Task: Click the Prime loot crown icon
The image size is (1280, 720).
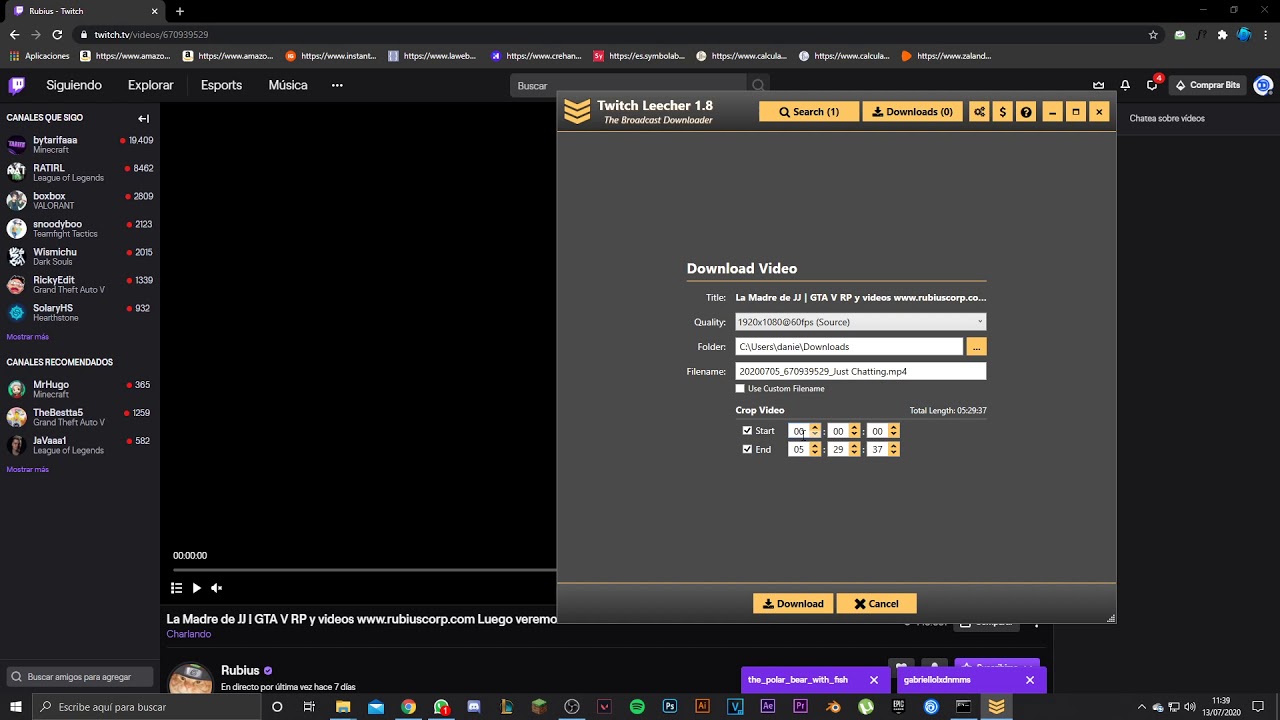Action: [x=1098, y=85]
